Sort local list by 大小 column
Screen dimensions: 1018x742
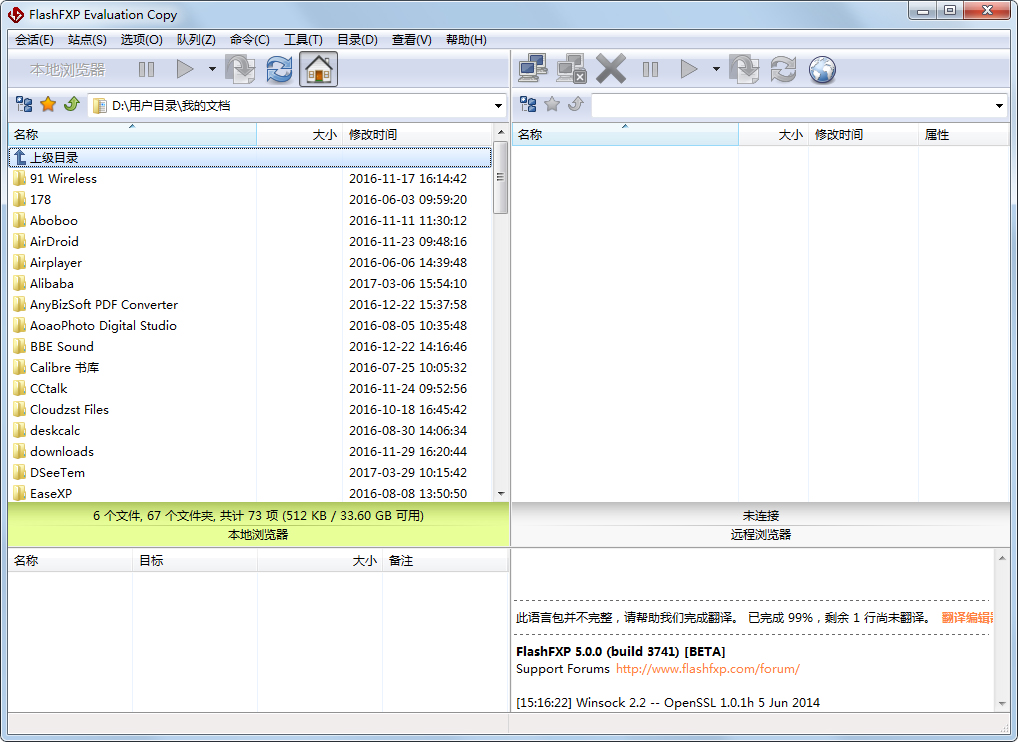pyautogui.click(x=299, y=134)
